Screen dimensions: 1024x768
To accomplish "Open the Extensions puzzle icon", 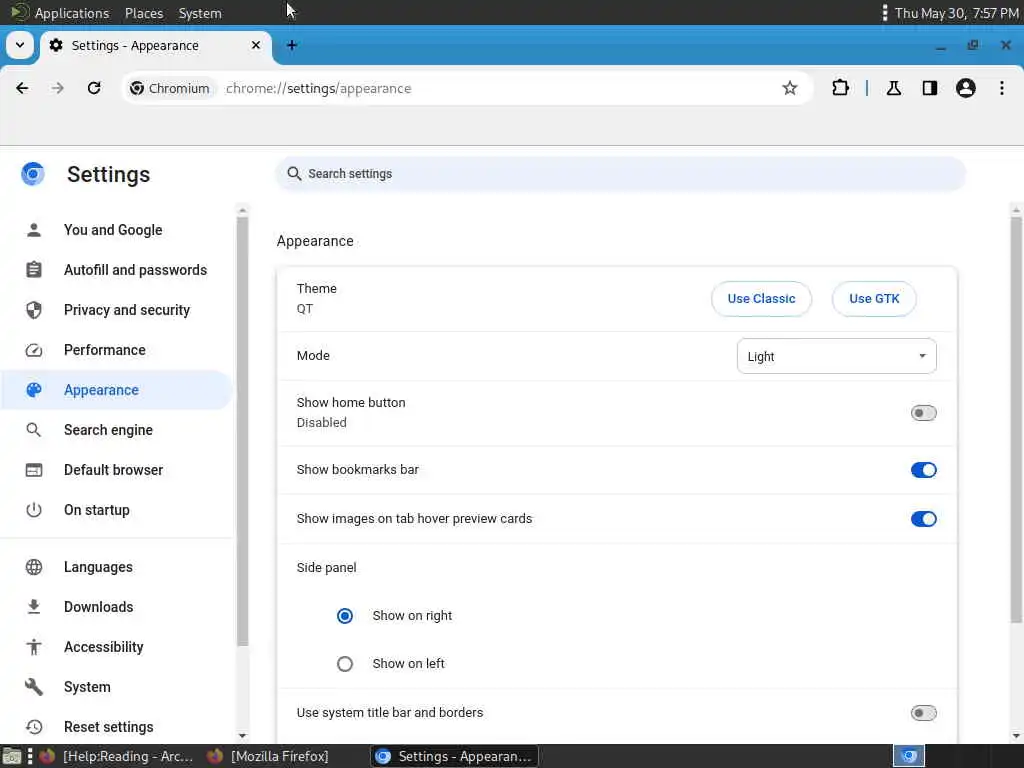I will 840,88.
